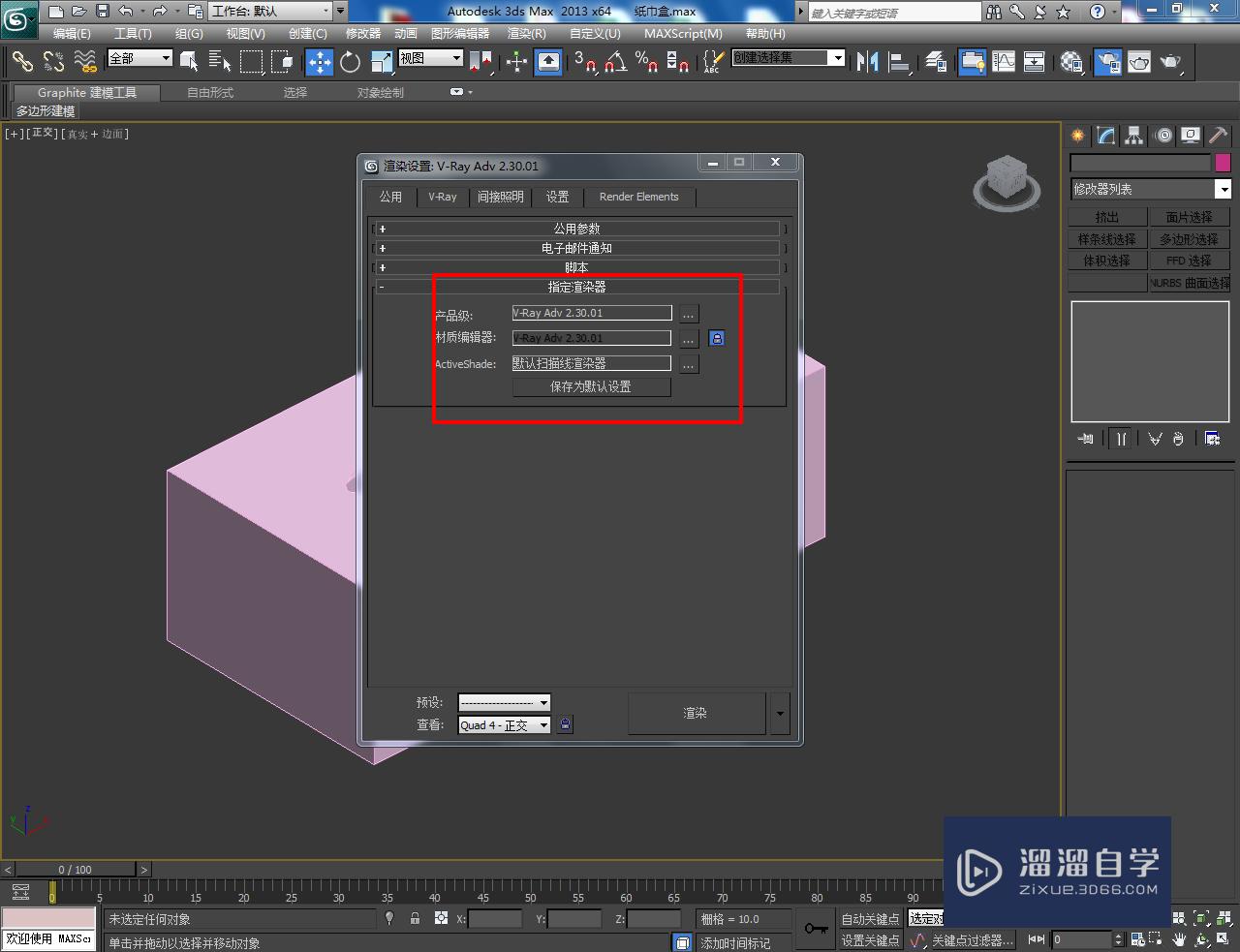Click the Align tool icon
This screenshot has width=1240, height=952.
[900, 62]
